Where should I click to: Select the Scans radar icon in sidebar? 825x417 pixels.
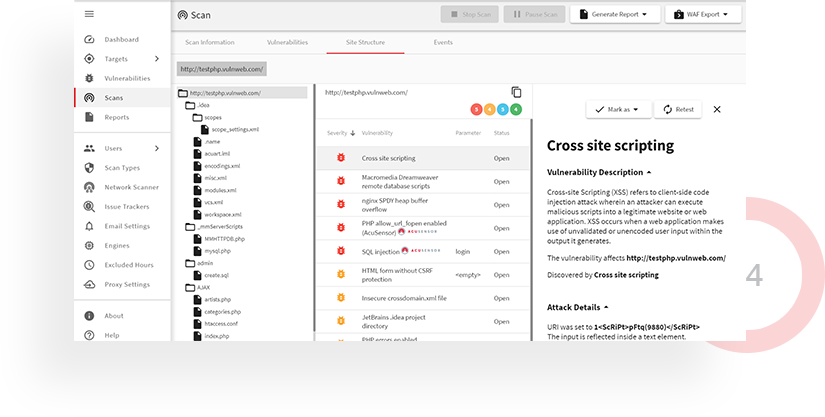click(x=89, y=98)
